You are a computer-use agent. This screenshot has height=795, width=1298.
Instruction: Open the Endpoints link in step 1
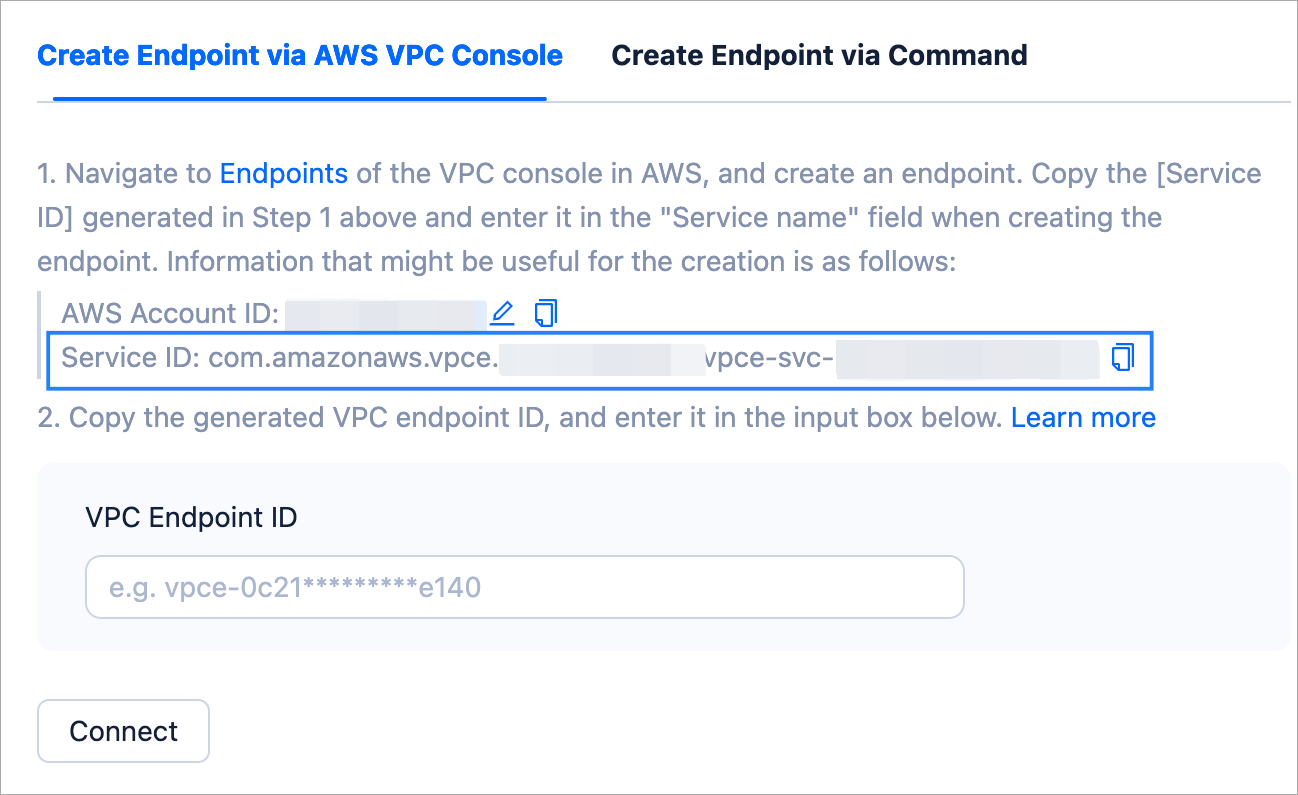pos(284,174)
